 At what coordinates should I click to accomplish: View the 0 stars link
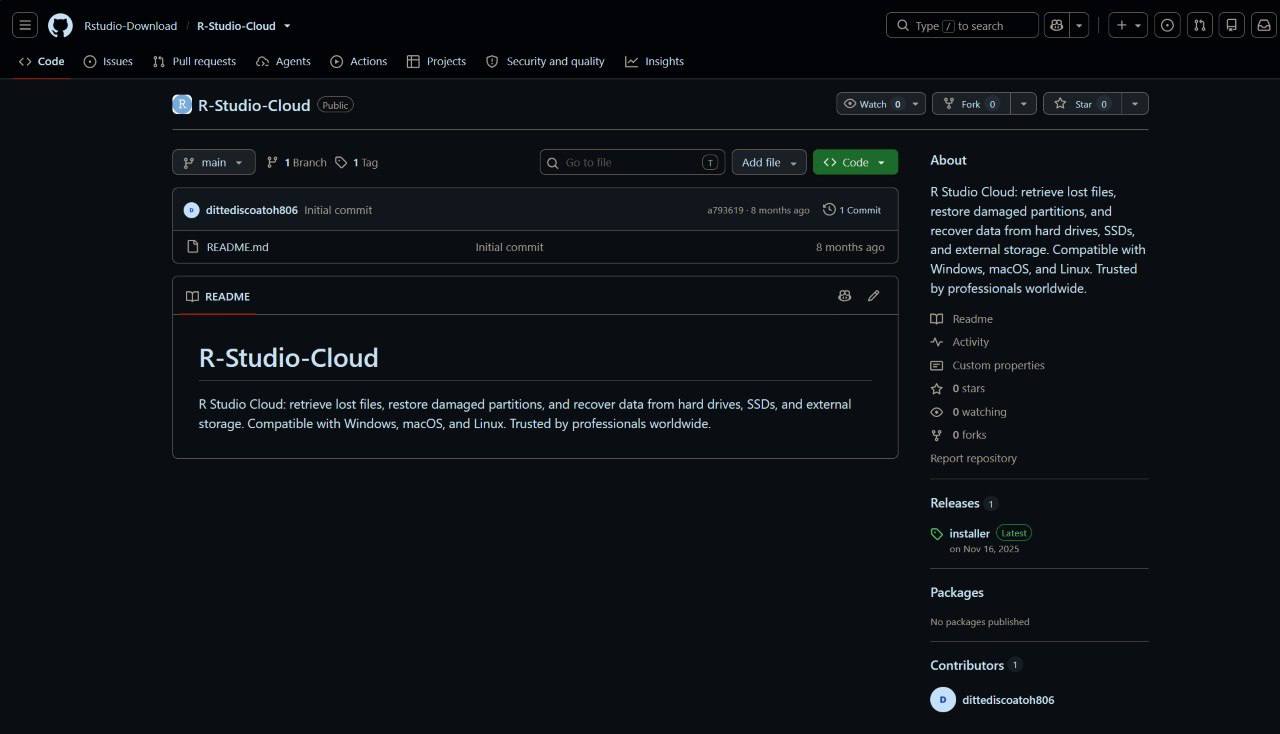pyautogui.click(x=958, y=388)
